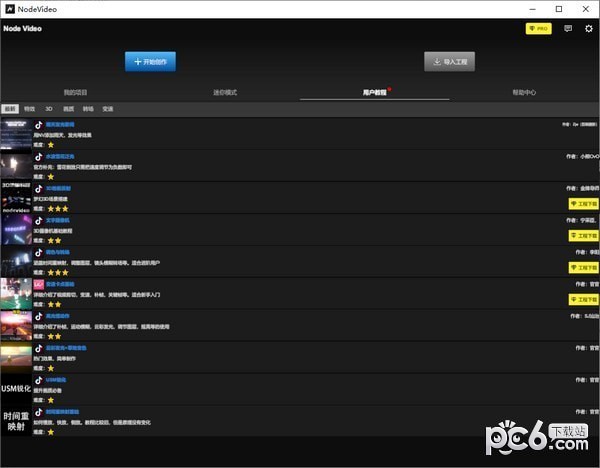The image size is (600, 468).
Task: Open blue title link in 时间重映射 row
Action: [62, 412]
